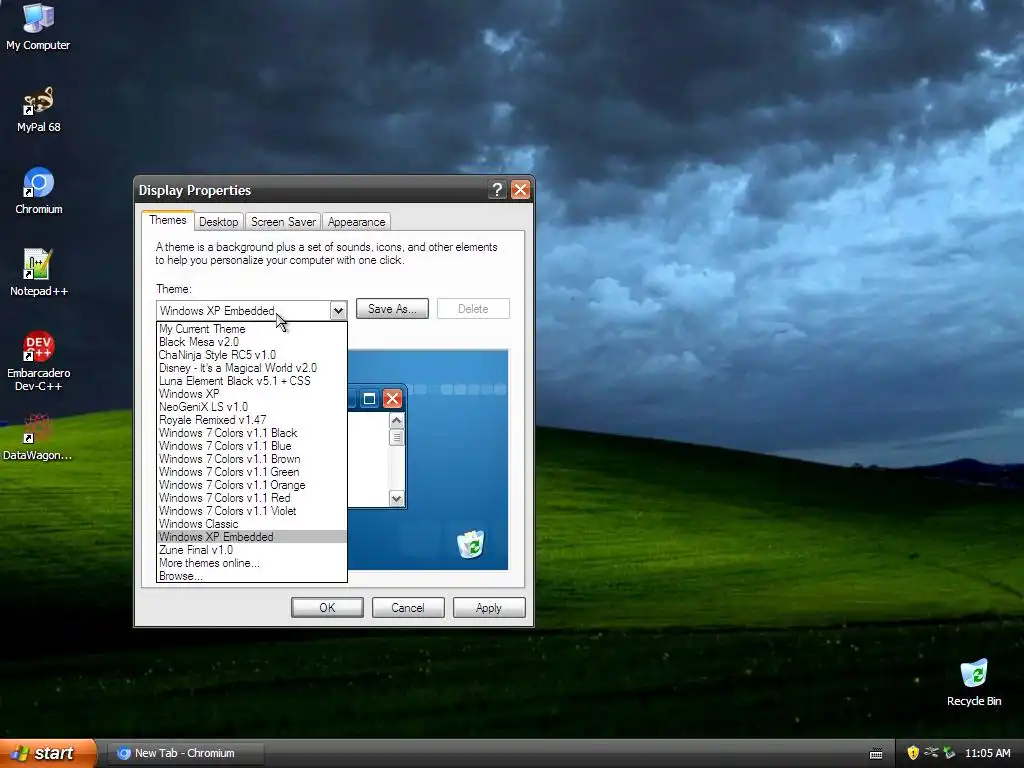
Task: Click the Apply button
Action: click(x=489, y=607)
